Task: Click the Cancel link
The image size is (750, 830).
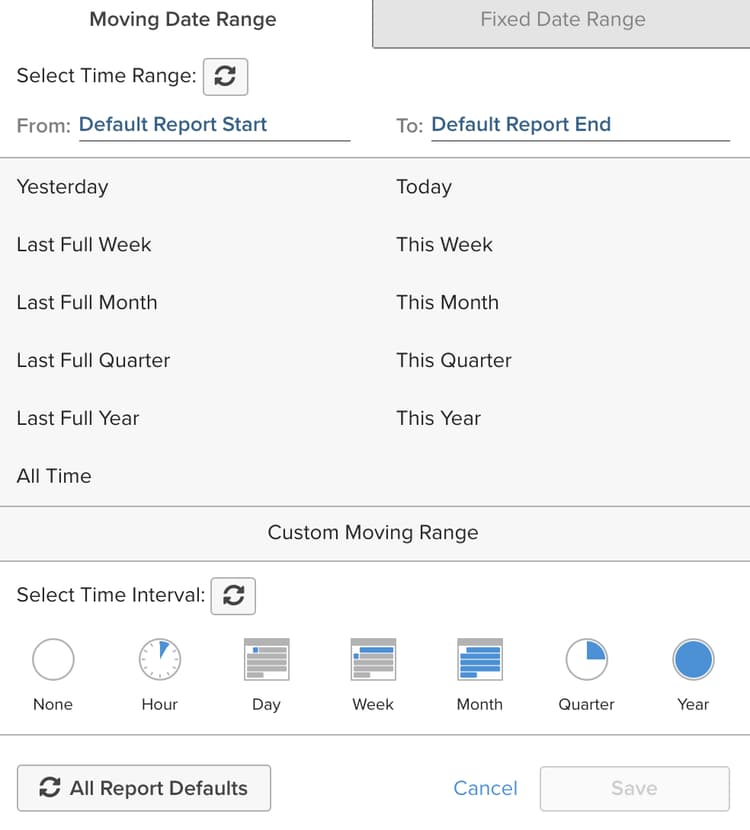Action: (x=485, y=788)
